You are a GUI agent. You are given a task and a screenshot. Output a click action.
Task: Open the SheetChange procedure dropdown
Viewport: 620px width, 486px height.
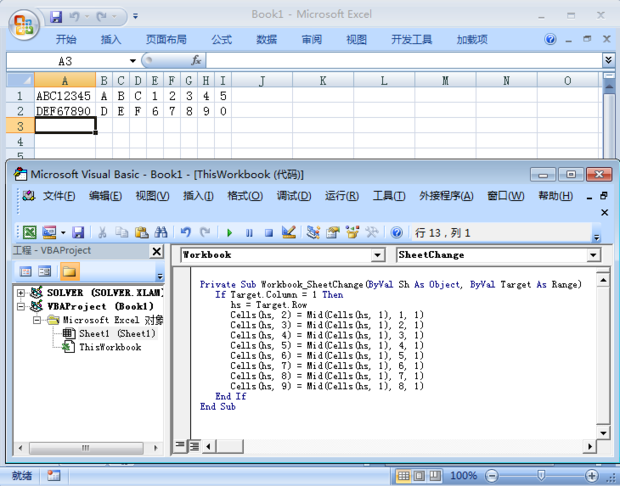593,255
